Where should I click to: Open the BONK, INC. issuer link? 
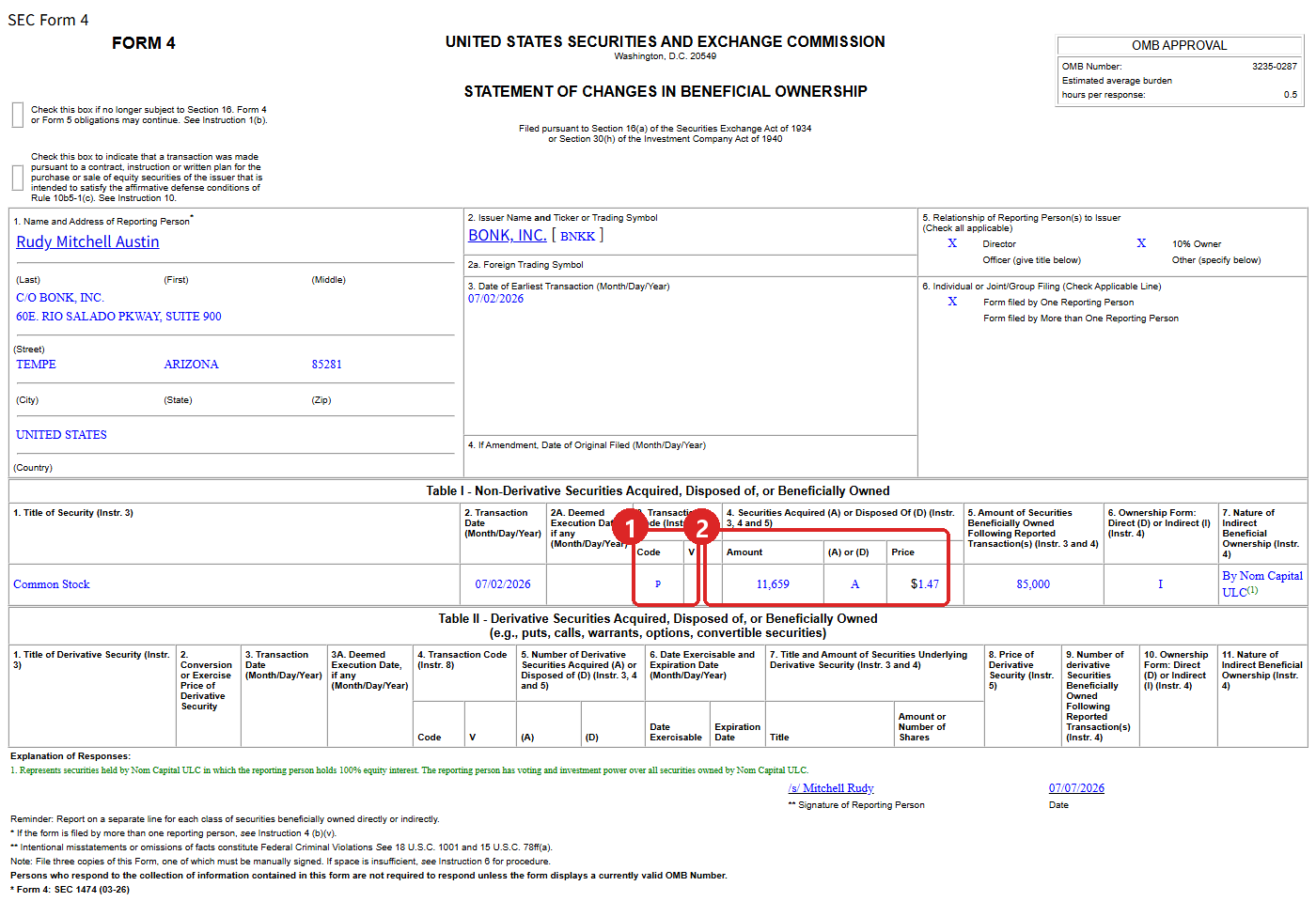pyautogui.click(x=508, y=235)
